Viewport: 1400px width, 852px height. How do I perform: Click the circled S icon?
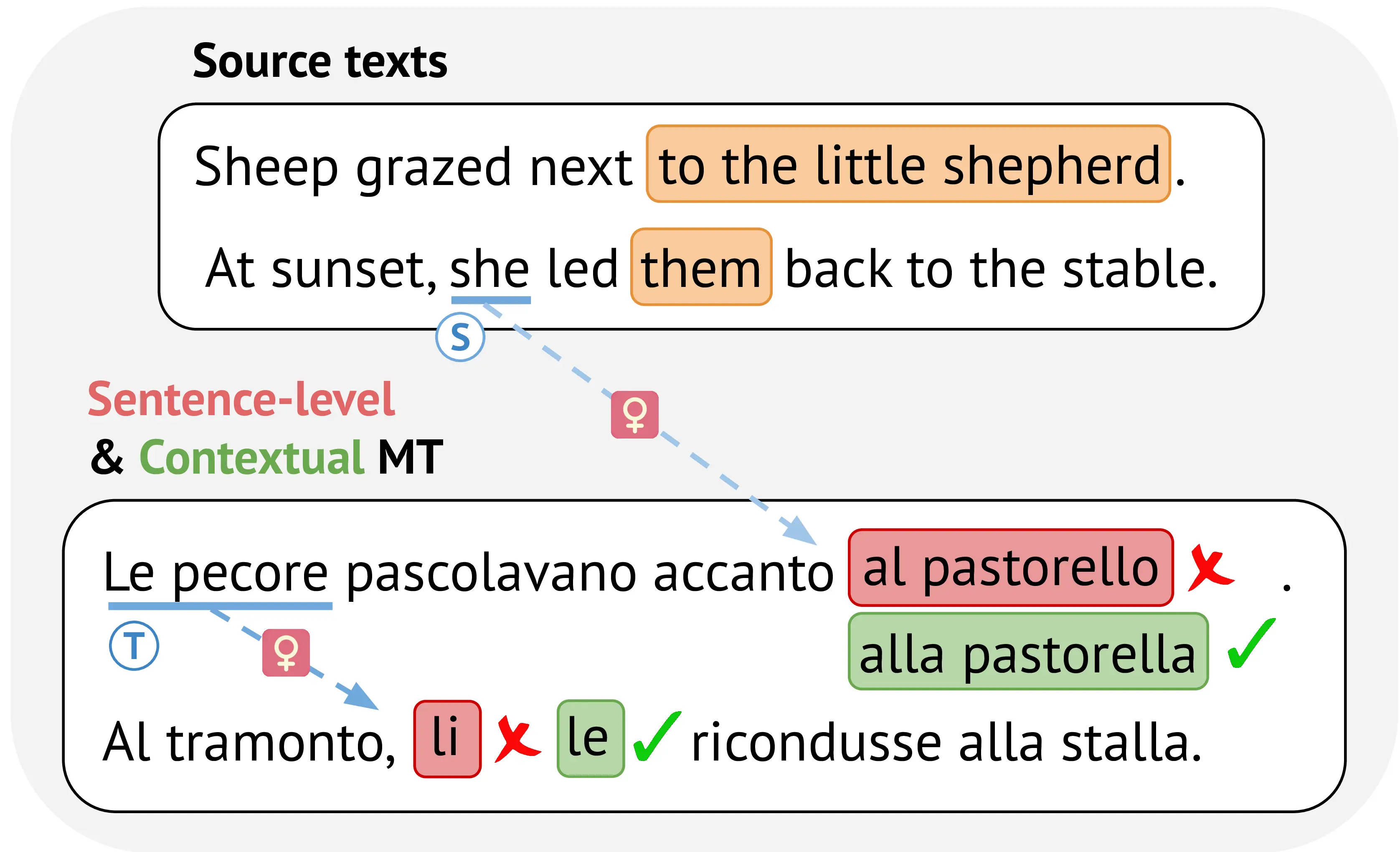[x=460, y=337]
